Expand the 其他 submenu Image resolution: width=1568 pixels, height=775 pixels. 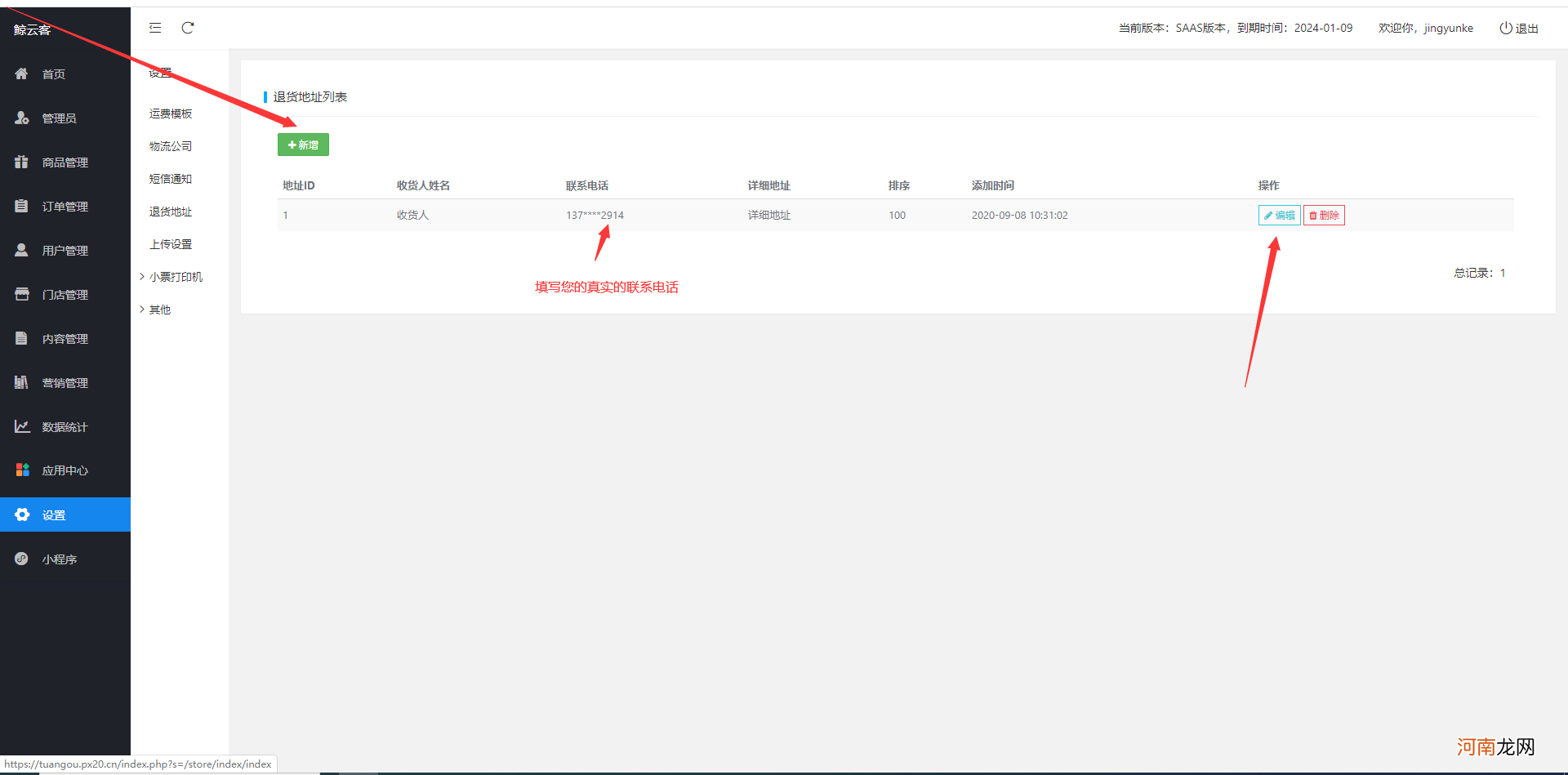point(155,310)
